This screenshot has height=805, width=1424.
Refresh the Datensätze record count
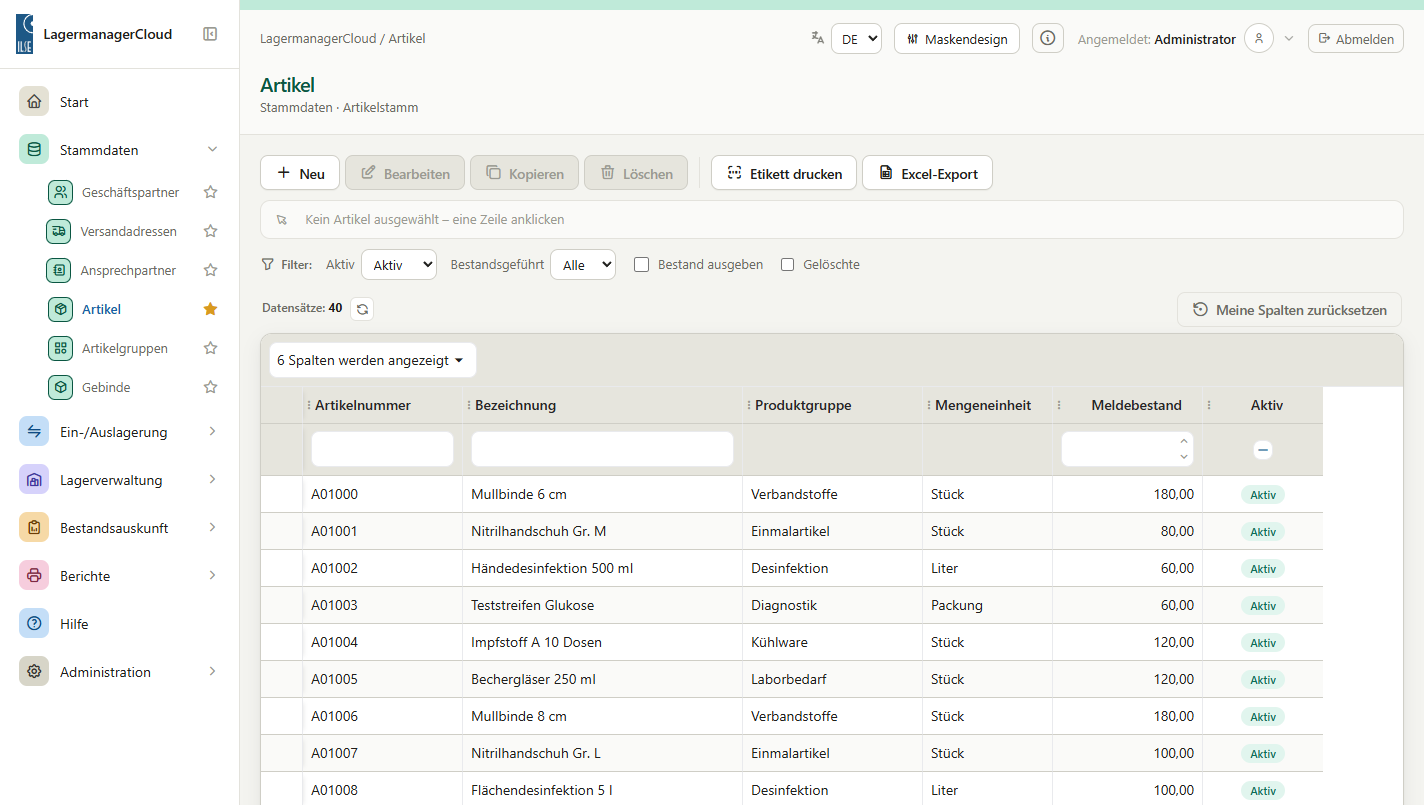(363, 309)
